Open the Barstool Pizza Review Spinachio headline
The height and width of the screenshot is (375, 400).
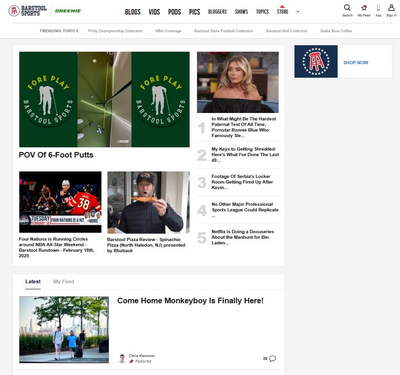point(146,245)
